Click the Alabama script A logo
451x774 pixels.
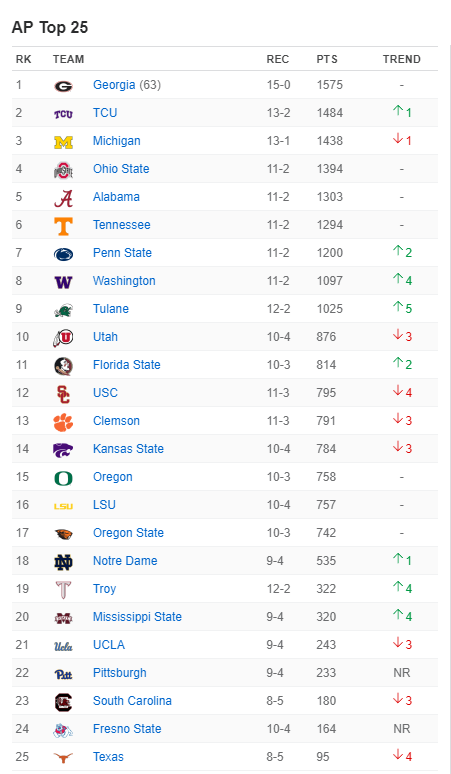coord(63,198)
